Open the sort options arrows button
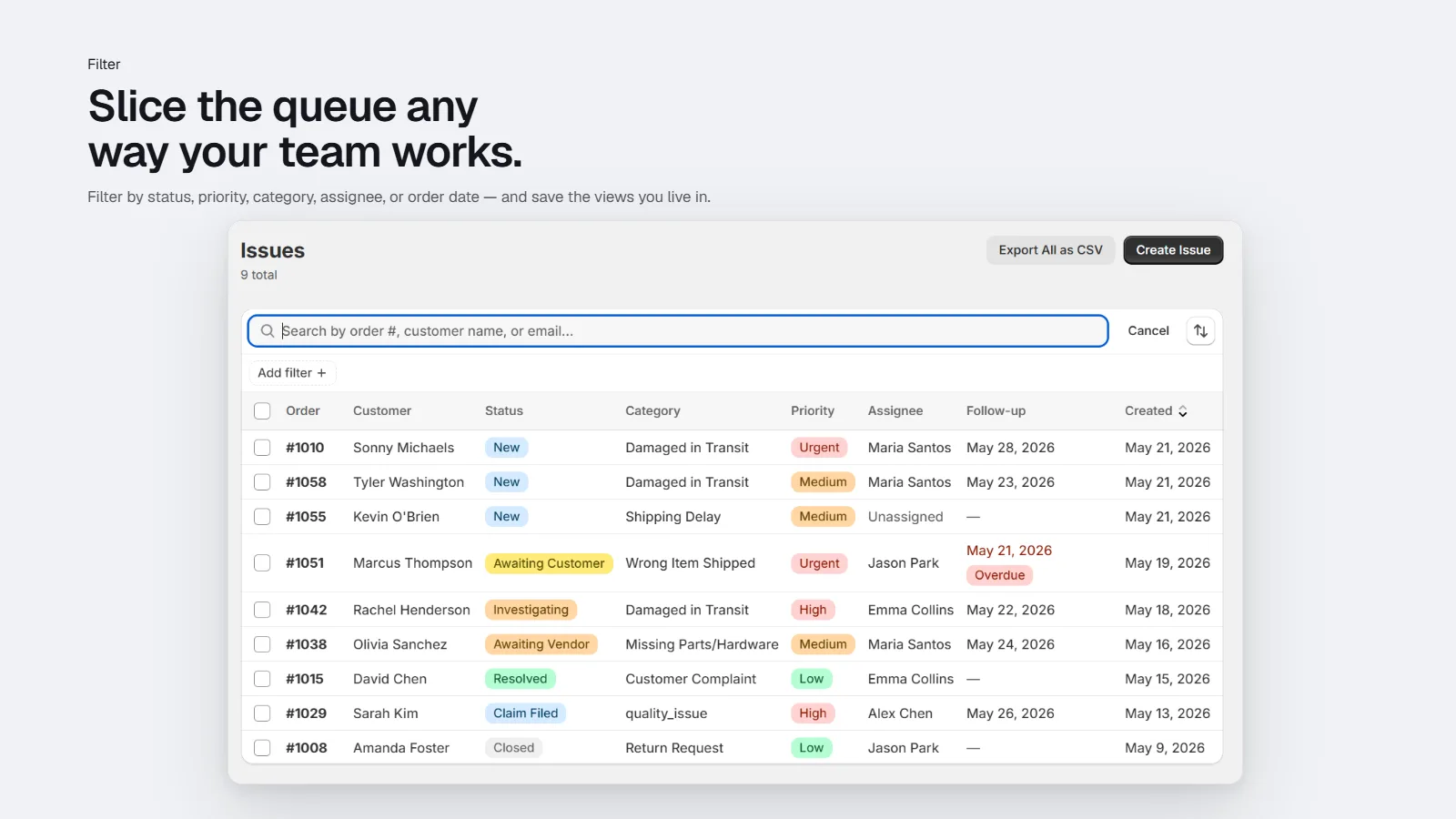 [x=1200, y=331]
